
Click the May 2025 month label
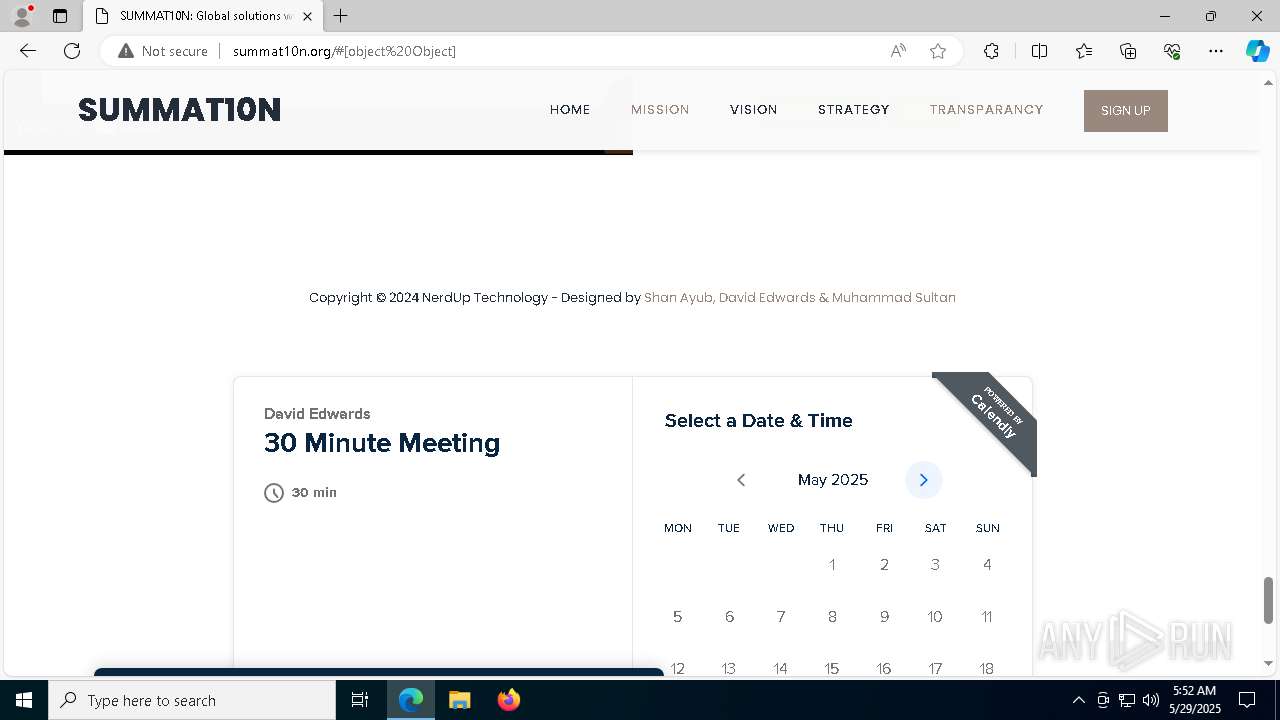point(833,480)
